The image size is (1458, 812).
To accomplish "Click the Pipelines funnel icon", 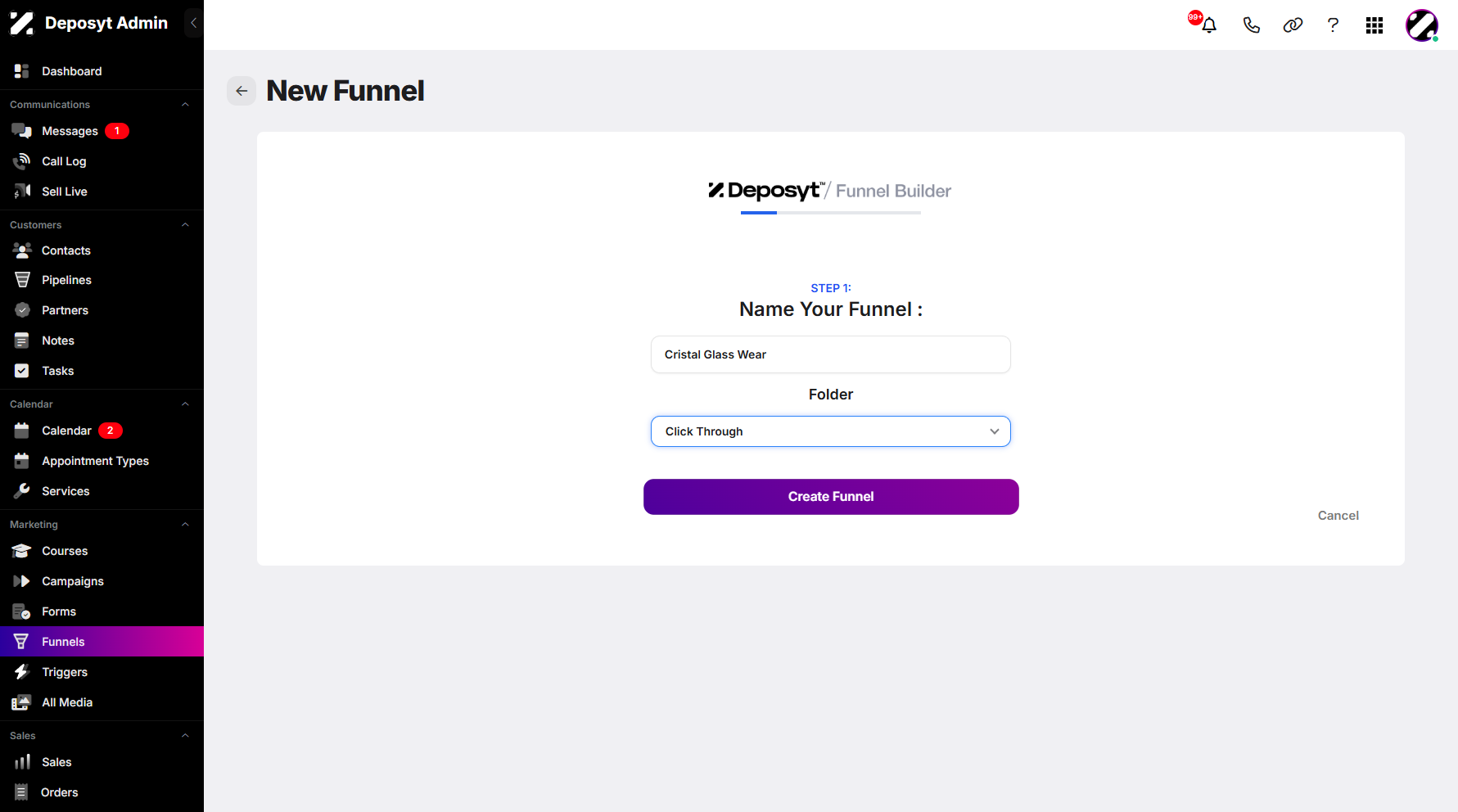I will [x=22, y=280].
